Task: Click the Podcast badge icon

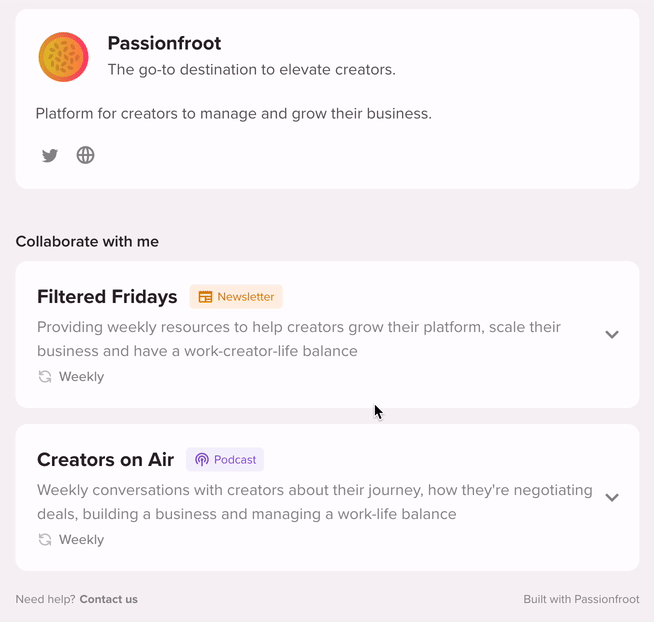Action: [202, 460]
